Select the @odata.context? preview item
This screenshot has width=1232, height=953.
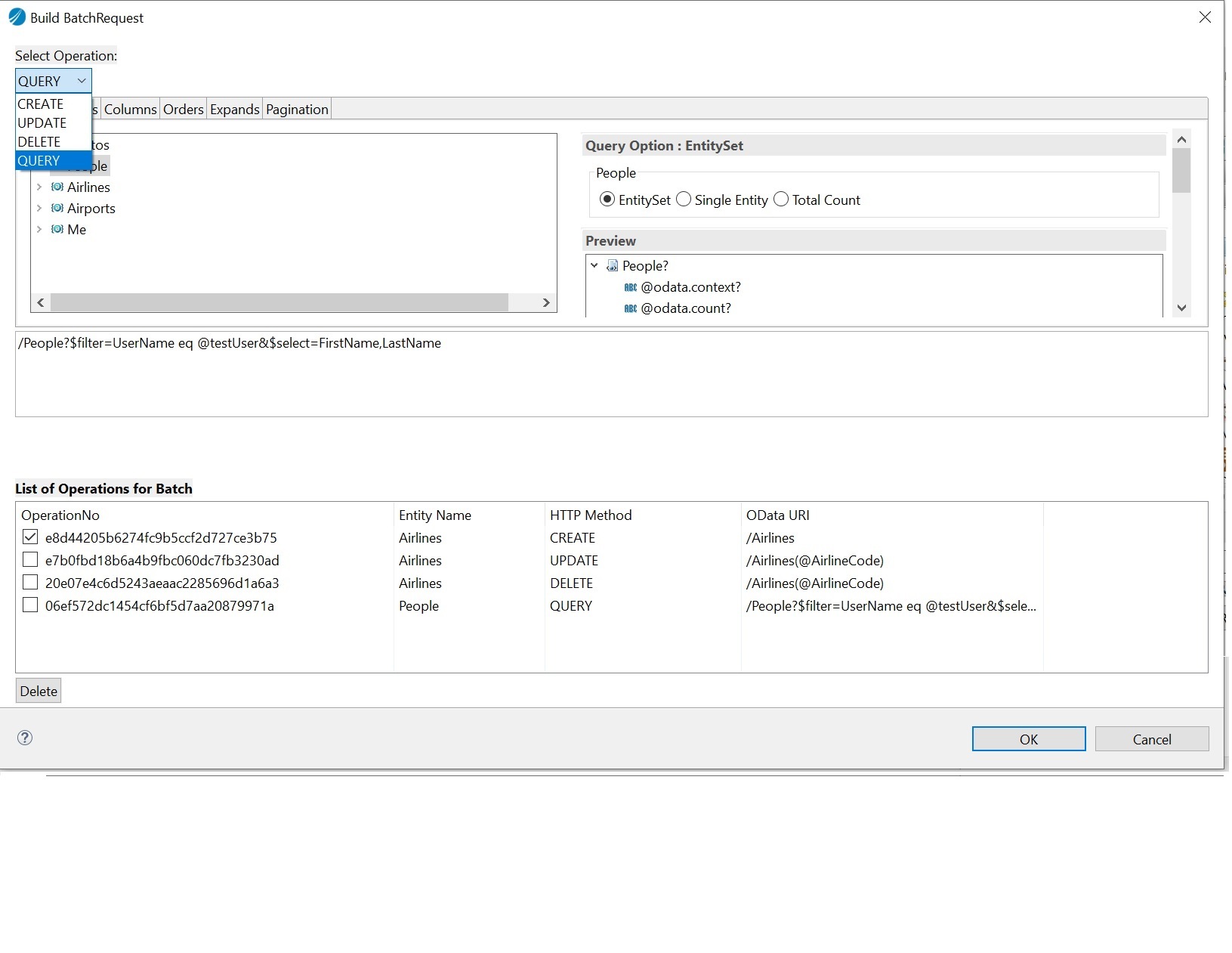pyautogui.click(x=690, y=287)
